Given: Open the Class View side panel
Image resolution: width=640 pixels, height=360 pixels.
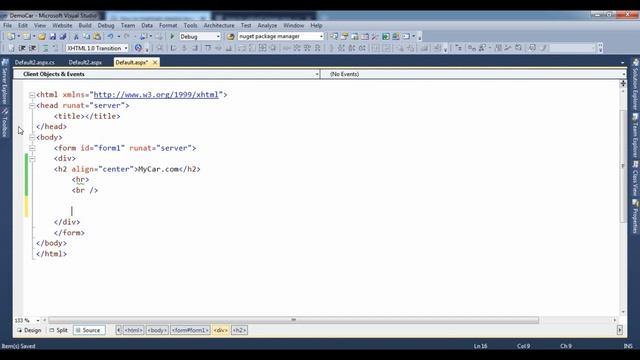Looking at the screenshot, I should pos(635,179).
